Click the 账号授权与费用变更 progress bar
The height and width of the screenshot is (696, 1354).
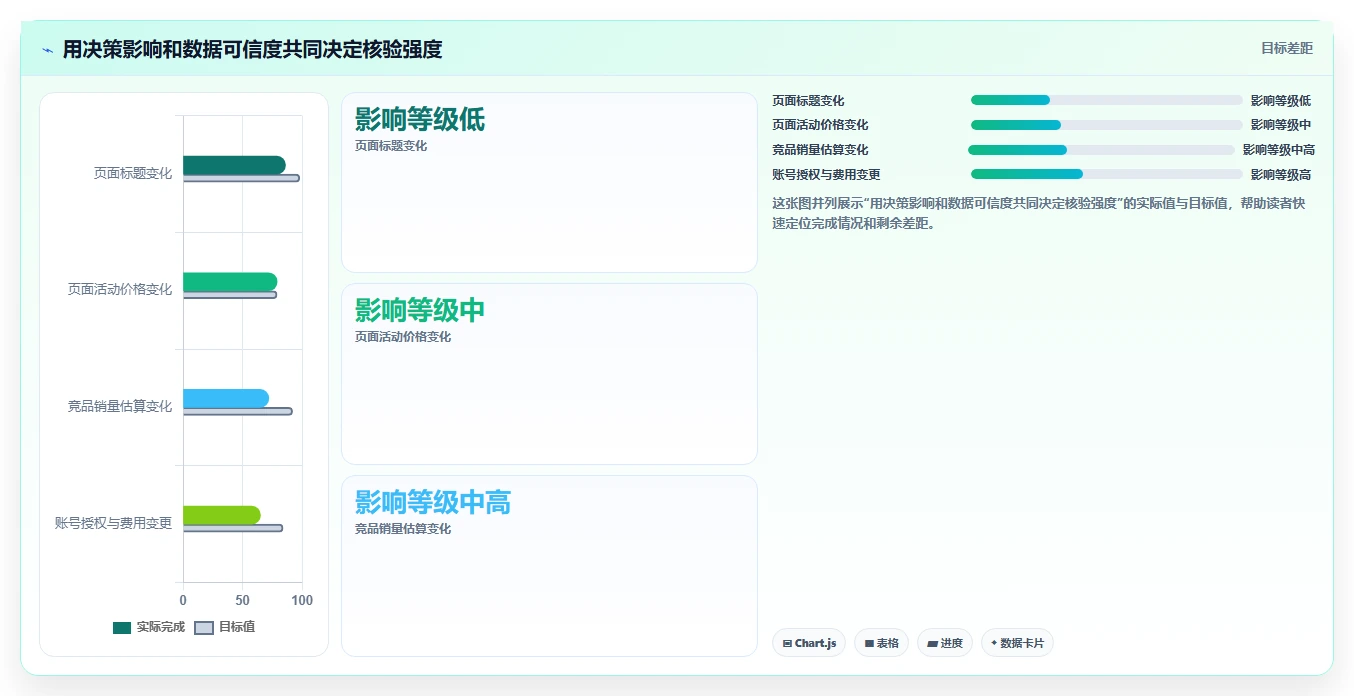[1106, 174]
